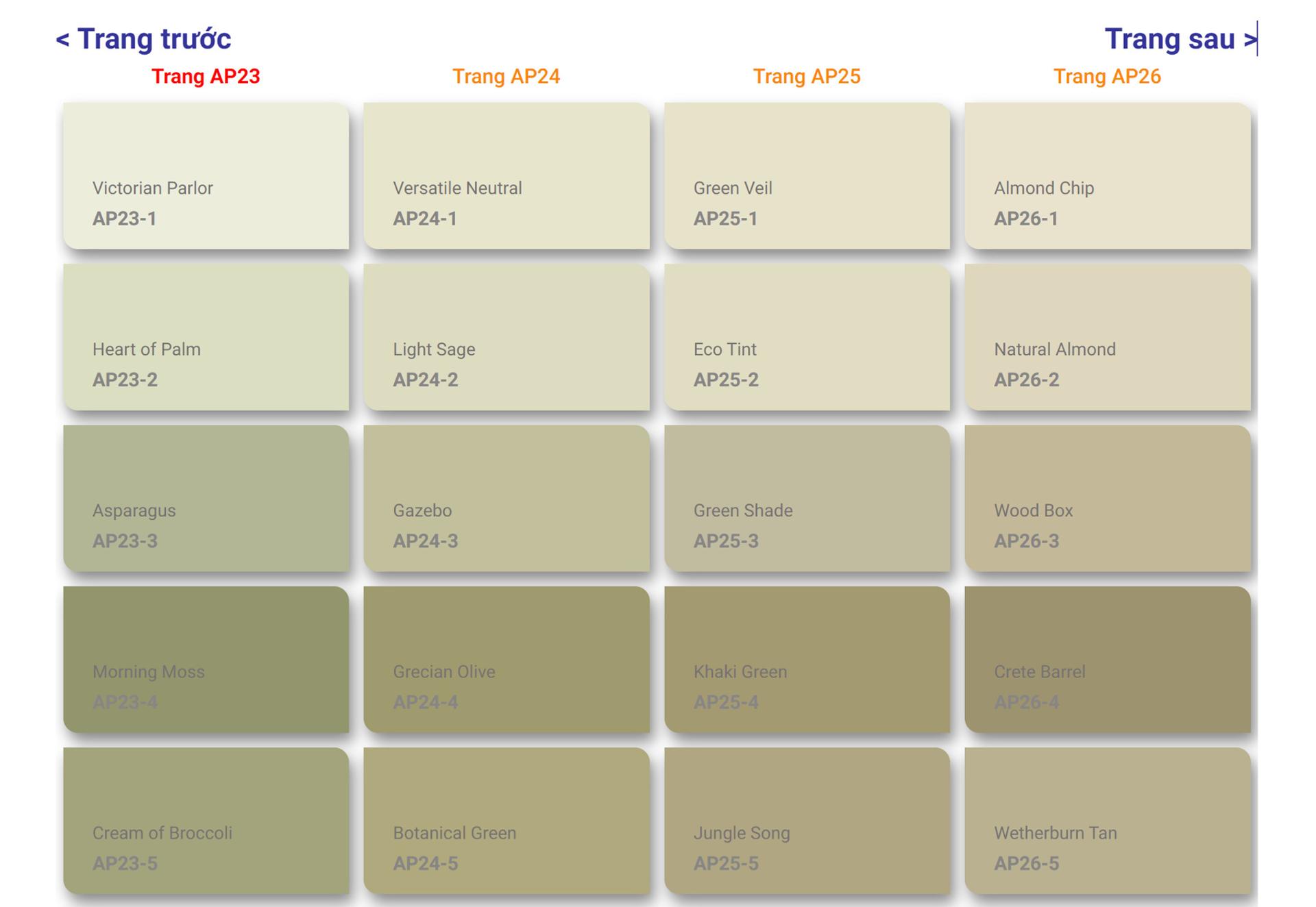Select the Asparagus AP23-3 swatch
Image resolution: width=1316 pixels, height=907 pixels.
point(206,498)
